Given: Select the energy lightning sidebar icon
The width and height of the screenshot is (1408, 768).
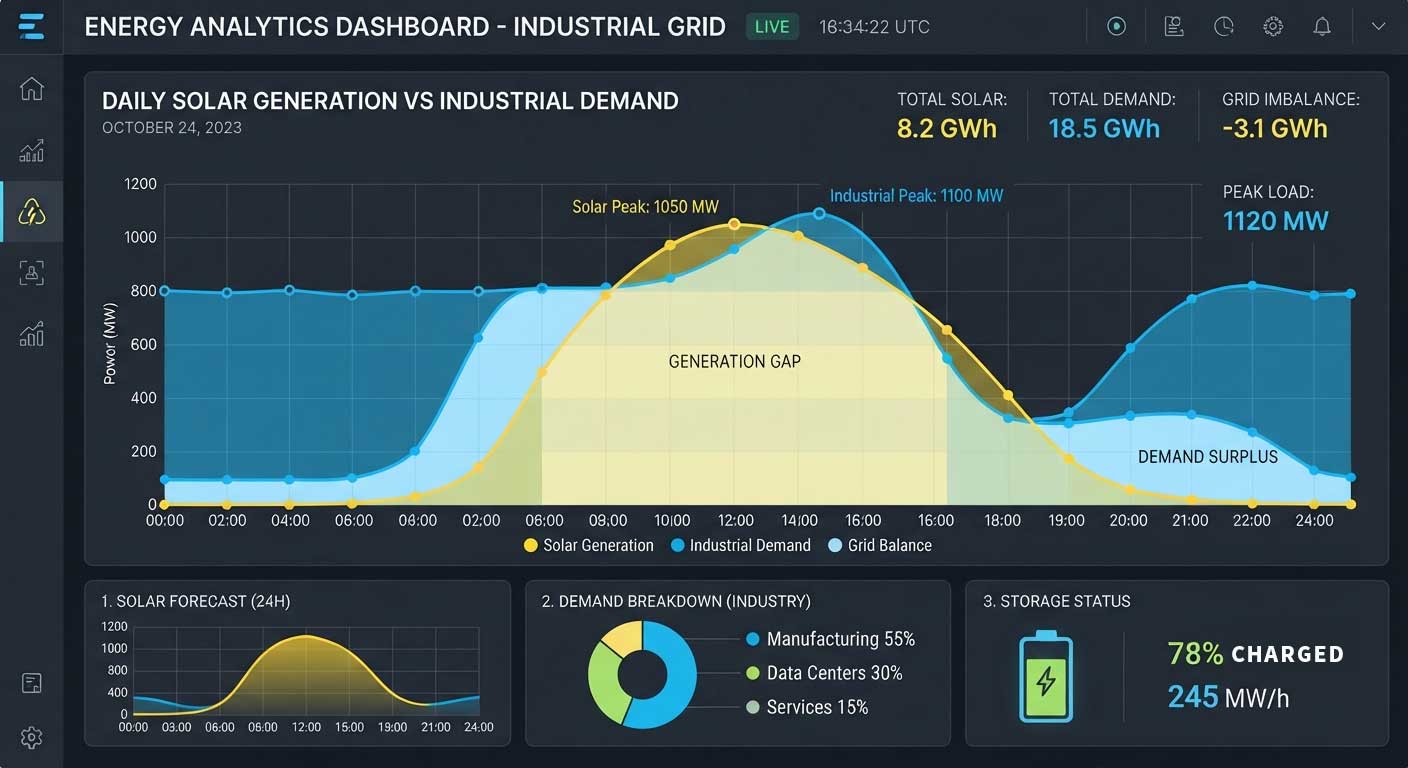Looking at the screenshot, I should 32,212.
